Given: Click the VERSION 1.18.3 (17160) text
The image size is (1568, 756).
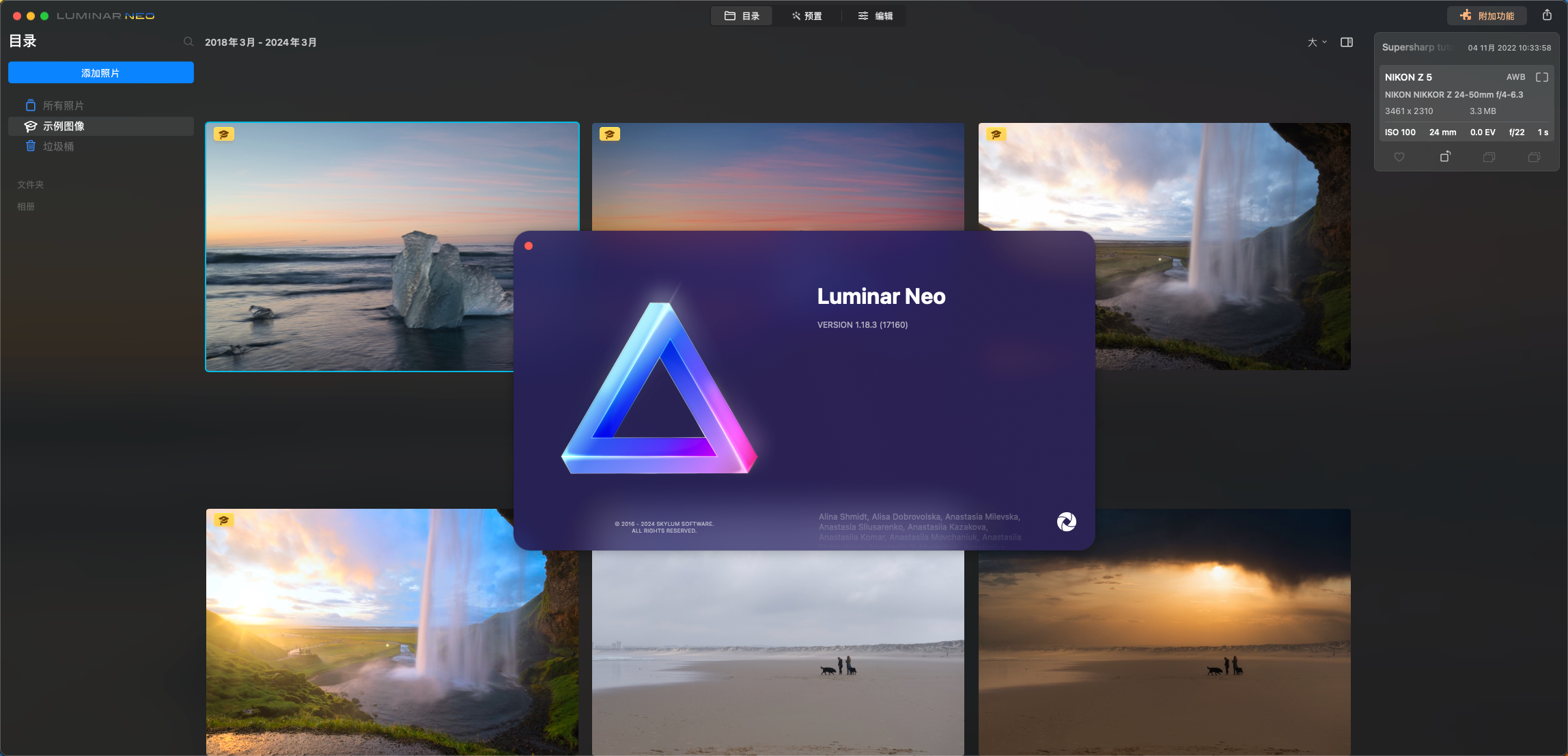Looking at the screenshot, I should coord(863,325).
